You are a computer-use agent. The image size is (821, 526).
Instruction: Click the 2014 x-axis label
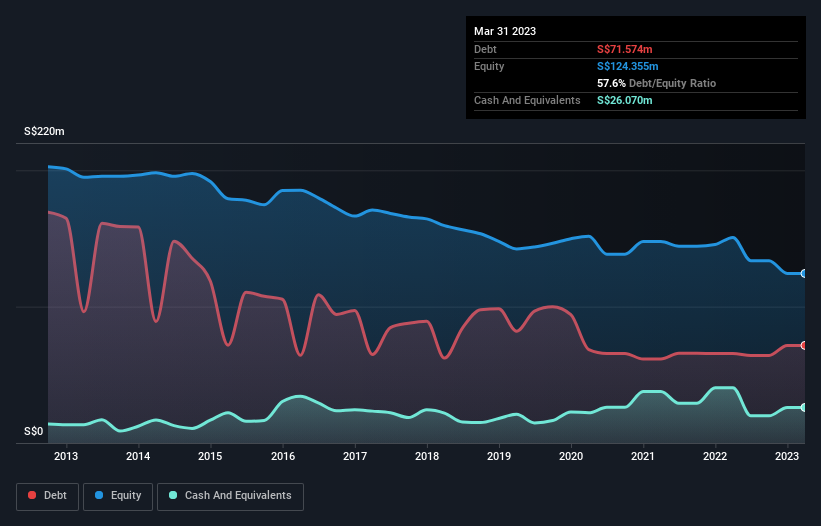click(138, 456)
